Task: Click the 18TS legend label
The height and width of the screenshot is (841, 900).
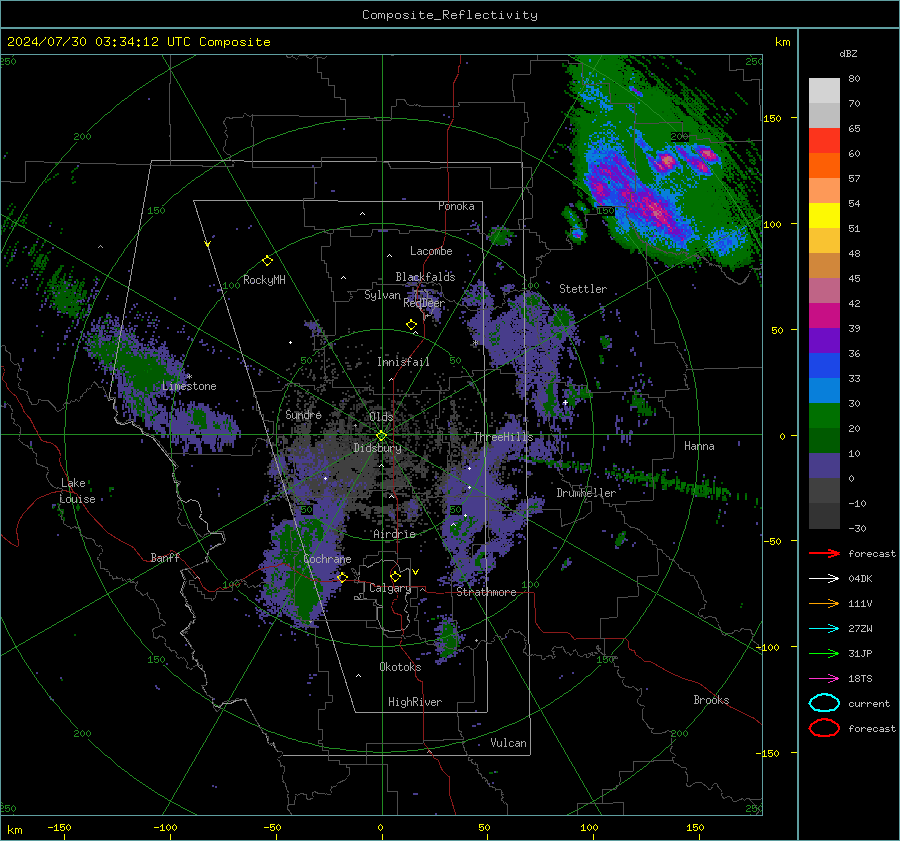Action: [860, 679]
